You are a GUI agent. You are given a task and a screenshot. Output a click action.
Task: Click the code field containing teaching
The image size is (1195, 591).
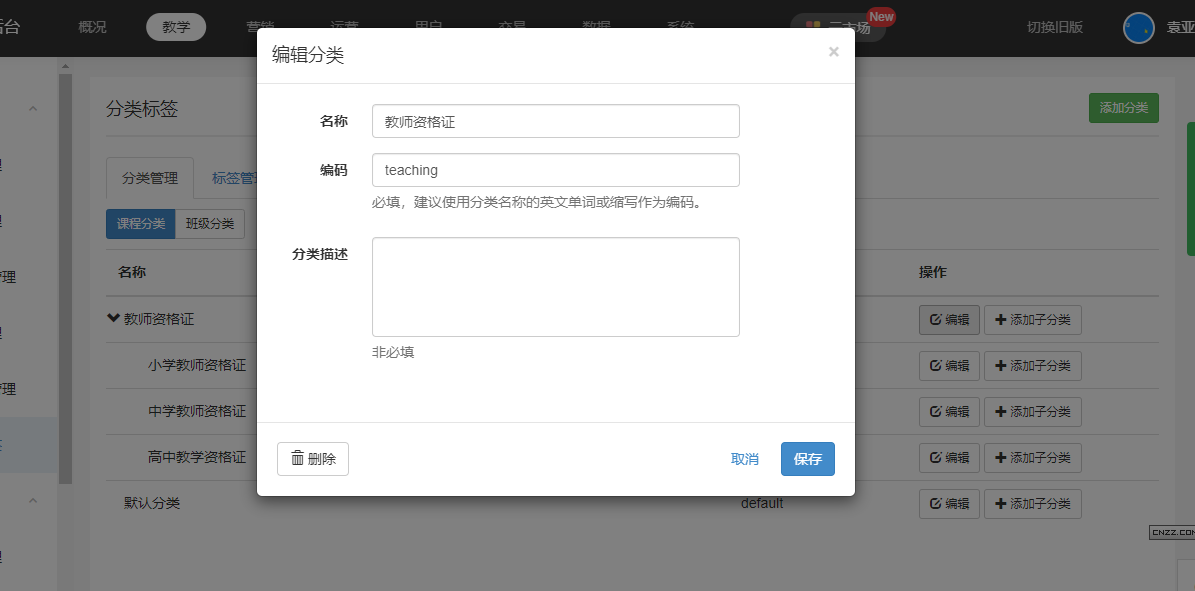[x=555, y=170]
